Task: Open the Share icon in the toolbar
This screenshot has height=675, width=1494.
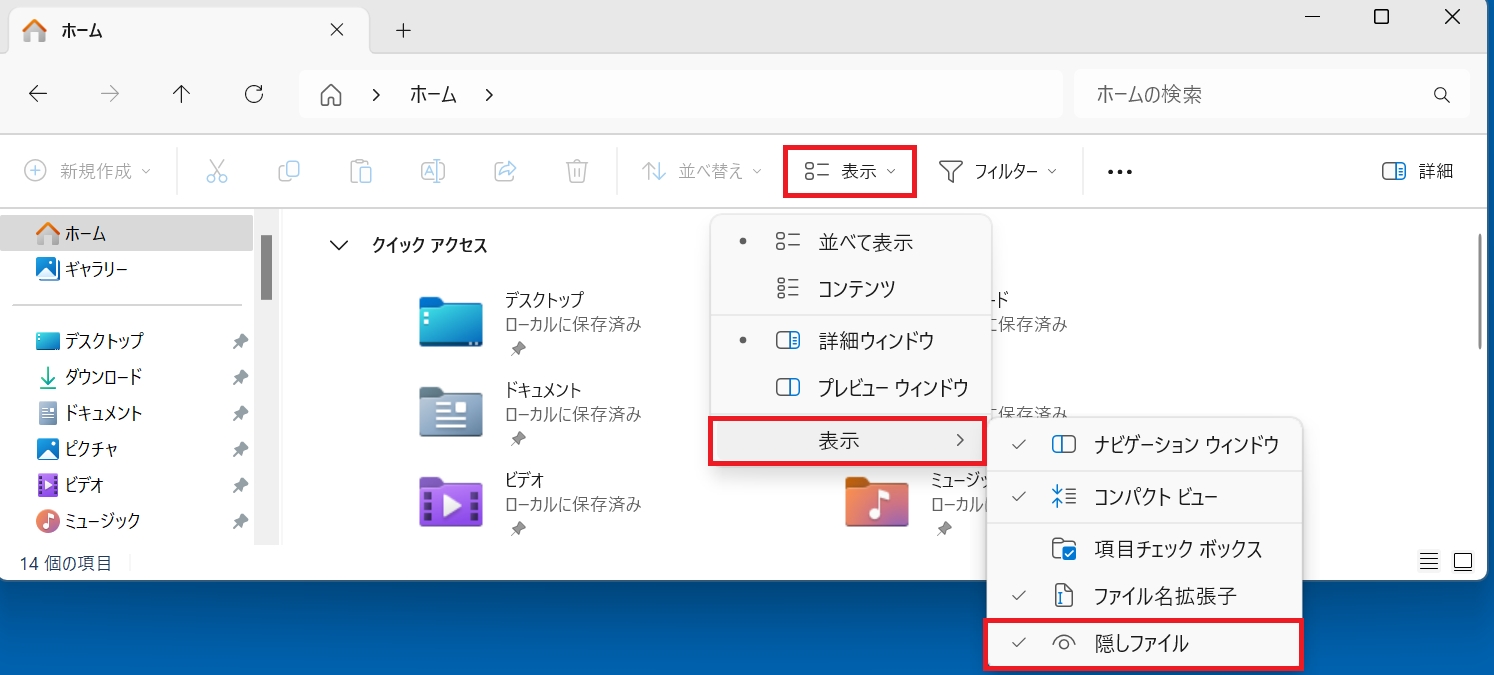Action: click(504, 170)
